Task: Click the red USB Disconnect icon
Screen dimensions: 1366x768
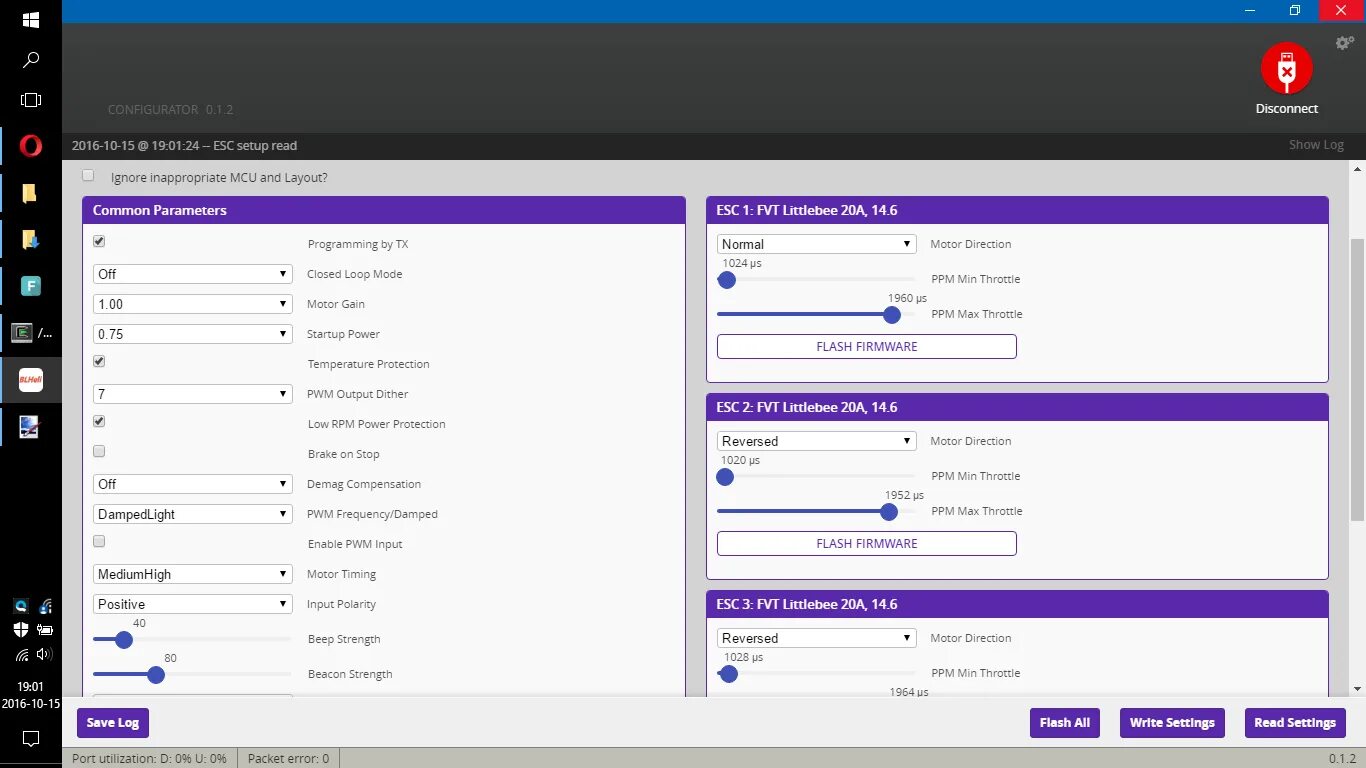Action: click(1287, 68)
